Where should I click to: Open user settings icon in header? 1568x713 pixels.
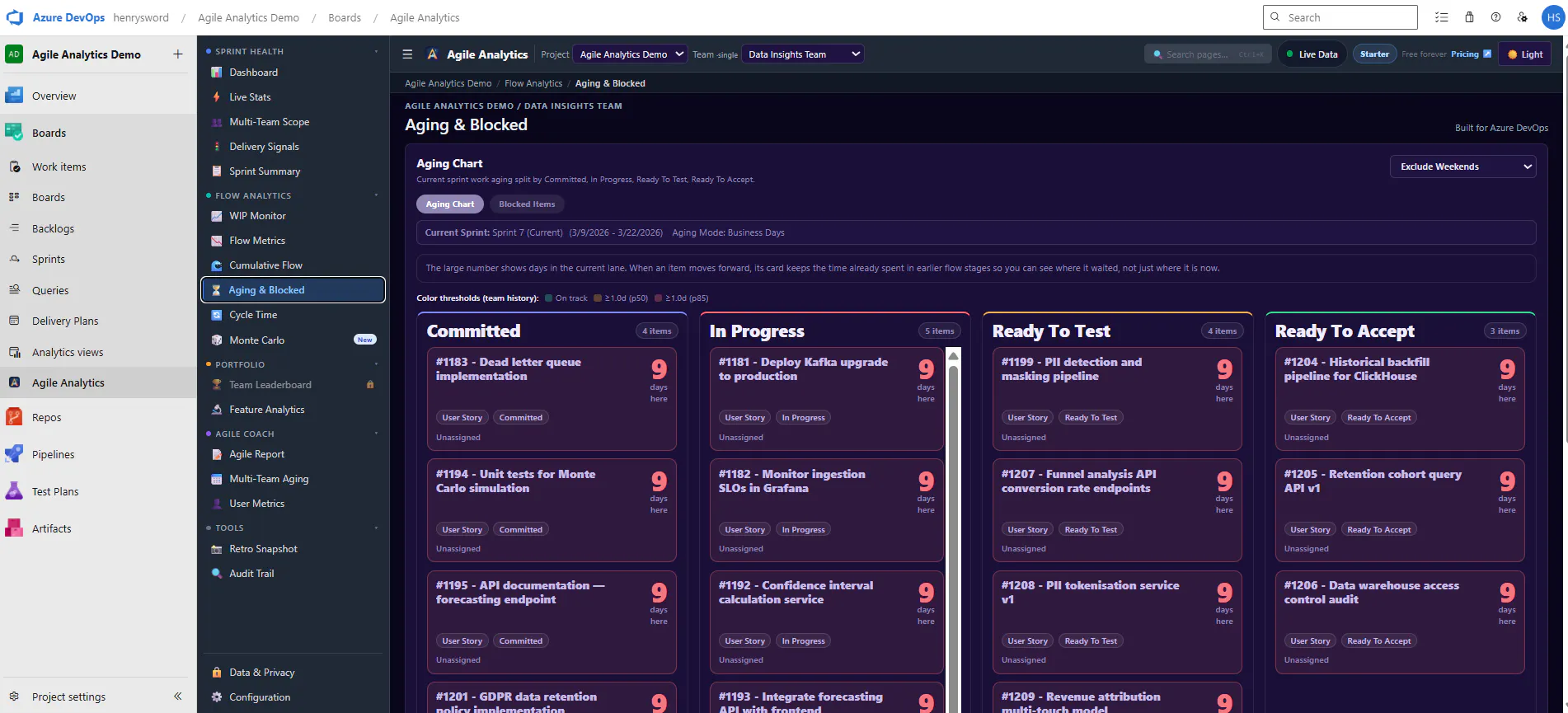point(1523,17)
